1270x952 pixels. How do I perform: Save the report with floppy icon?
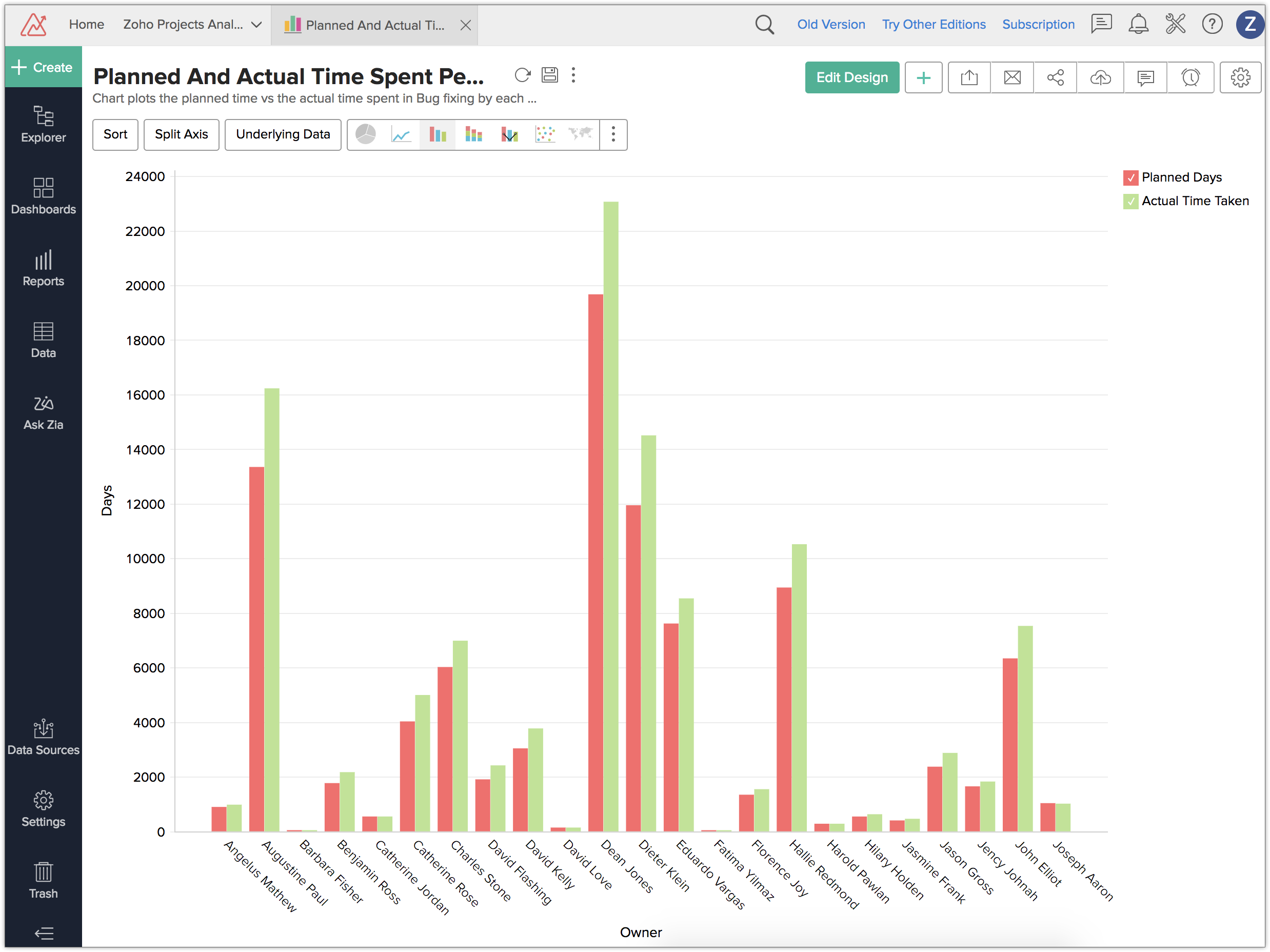point(549,75)
